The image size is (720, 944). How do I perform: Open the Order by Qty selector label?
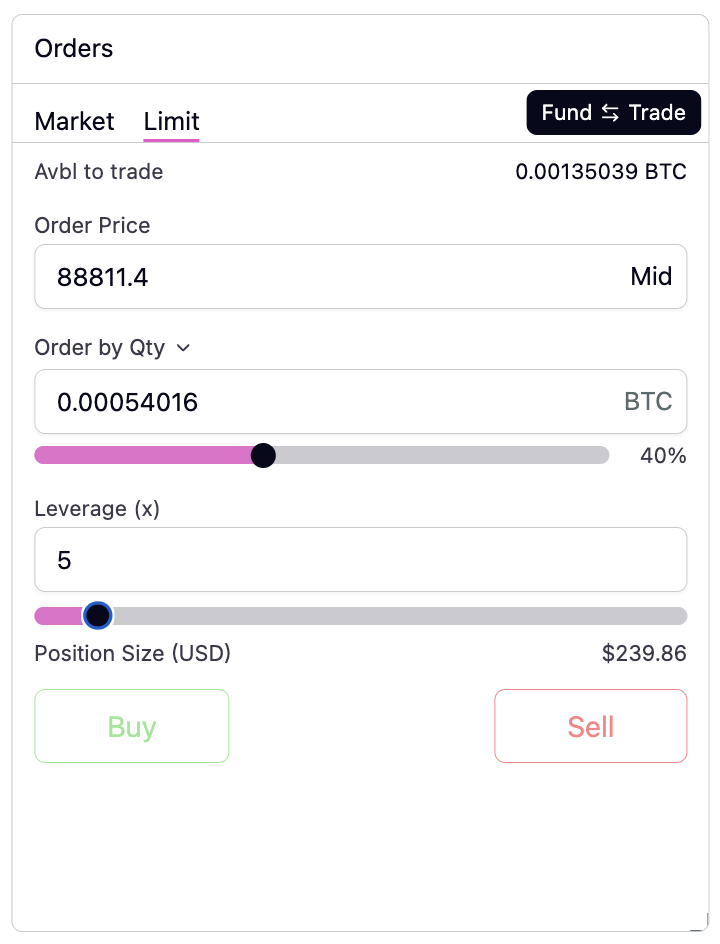point(99,348)
